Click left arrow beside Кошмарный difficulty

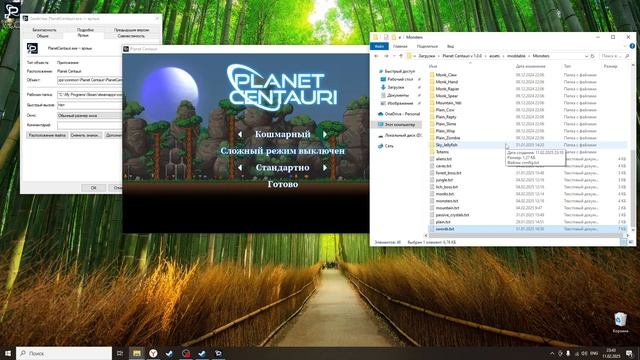pyautogui.click(x=240, y=134)
